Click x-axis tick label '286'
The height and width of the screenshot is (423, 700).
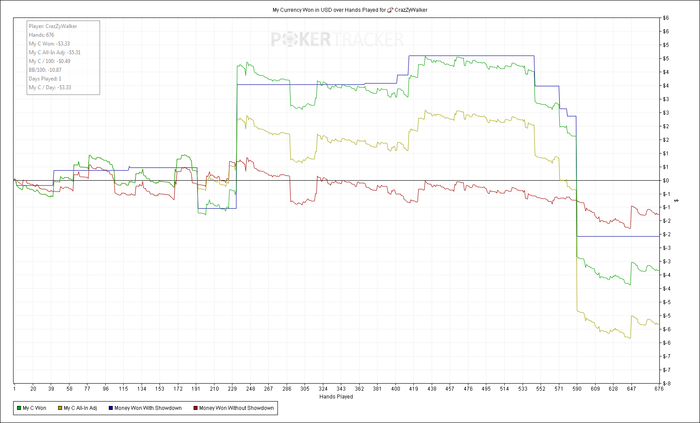(287, 389)
